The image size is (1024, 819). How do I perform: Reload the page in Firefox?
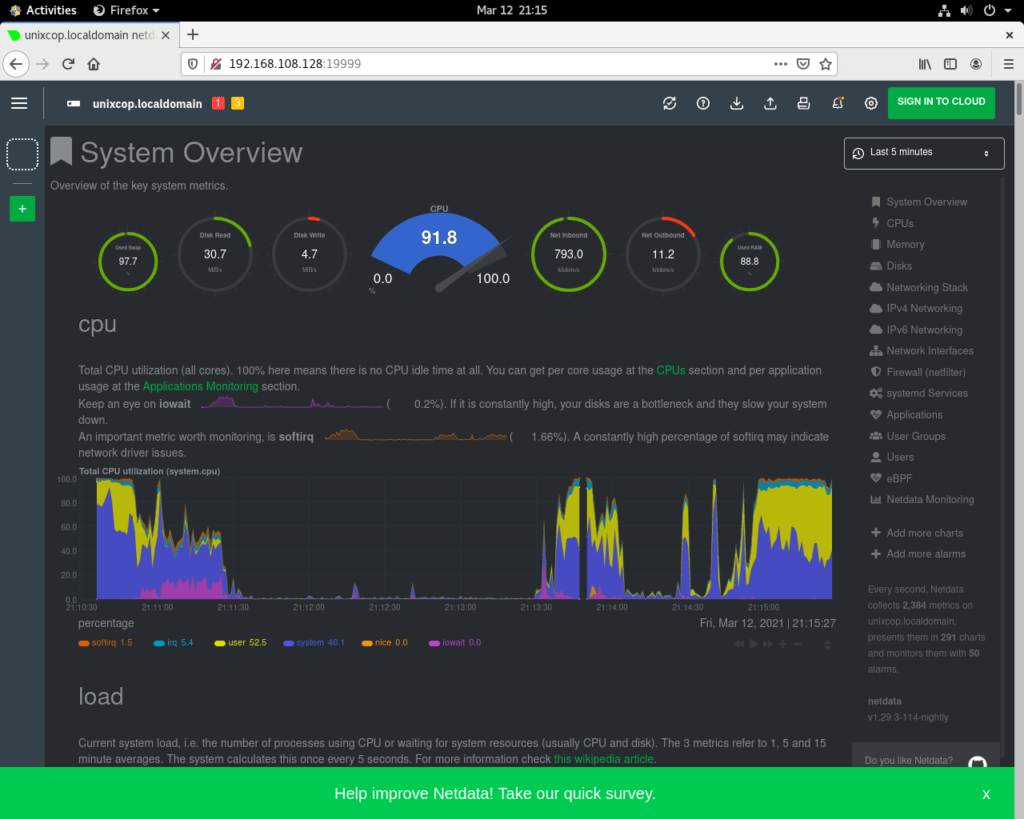click(68, 64)
